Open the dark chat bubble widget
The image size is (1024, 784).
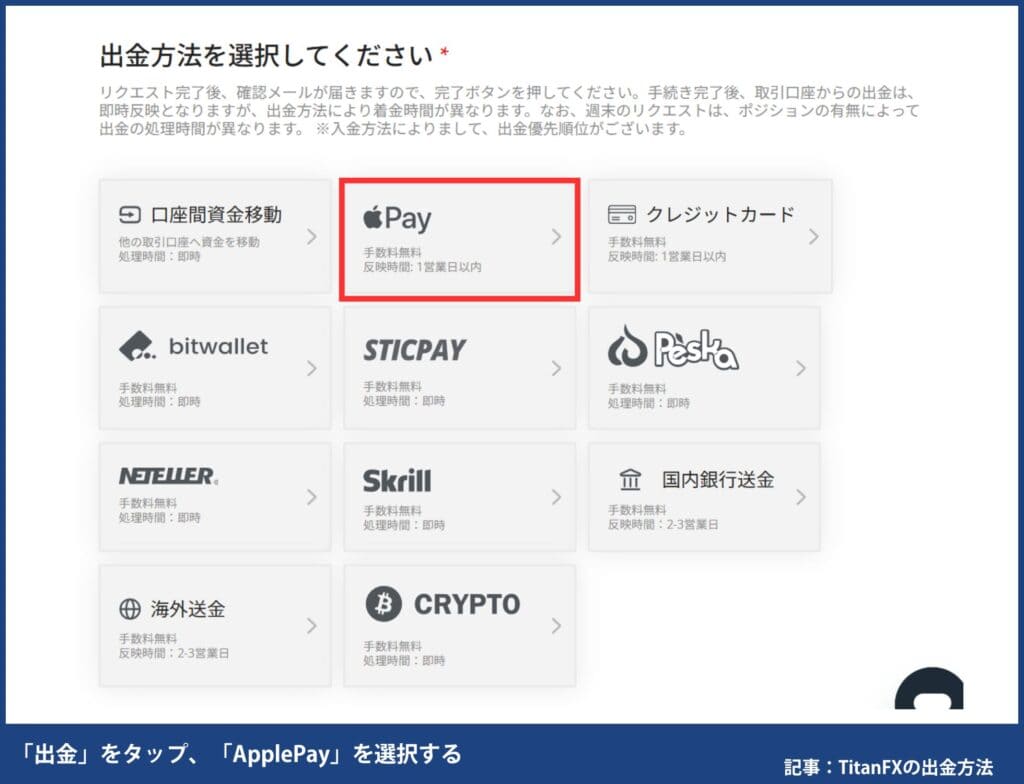[929, 689]
